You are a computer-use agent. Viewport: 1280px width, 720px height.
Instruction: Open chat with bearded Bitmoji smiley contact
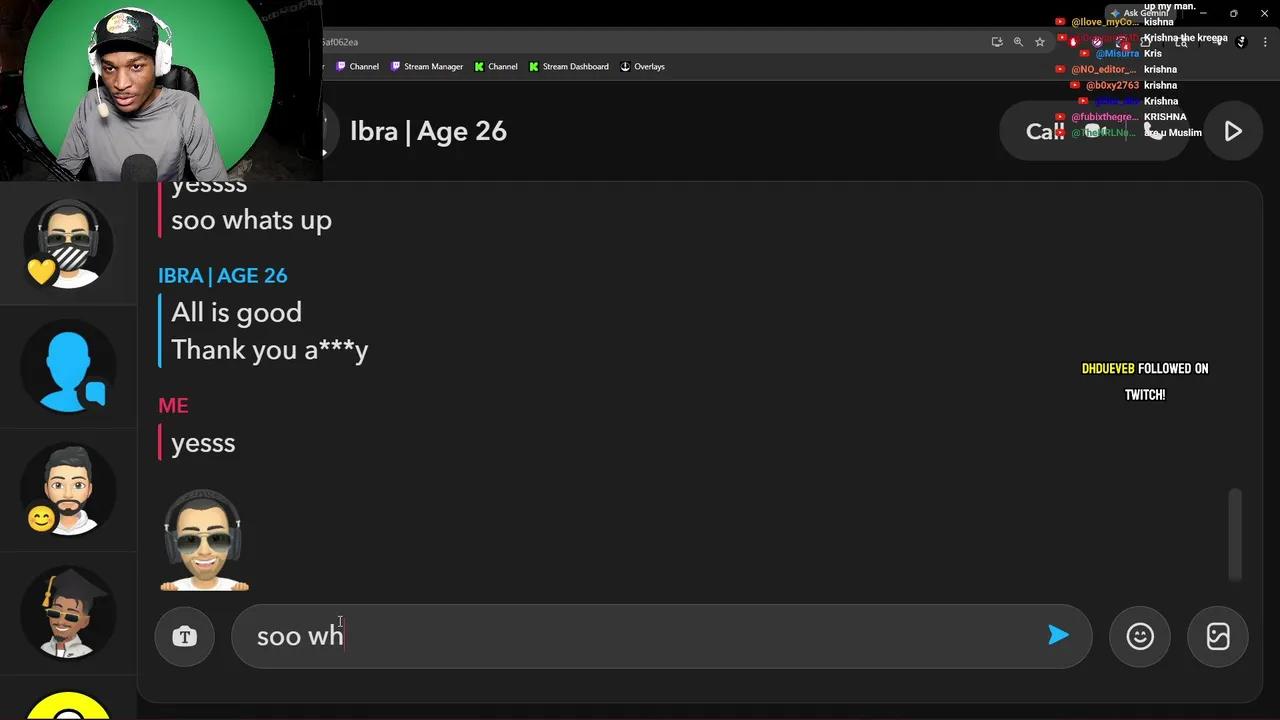(x=68, y=490)
